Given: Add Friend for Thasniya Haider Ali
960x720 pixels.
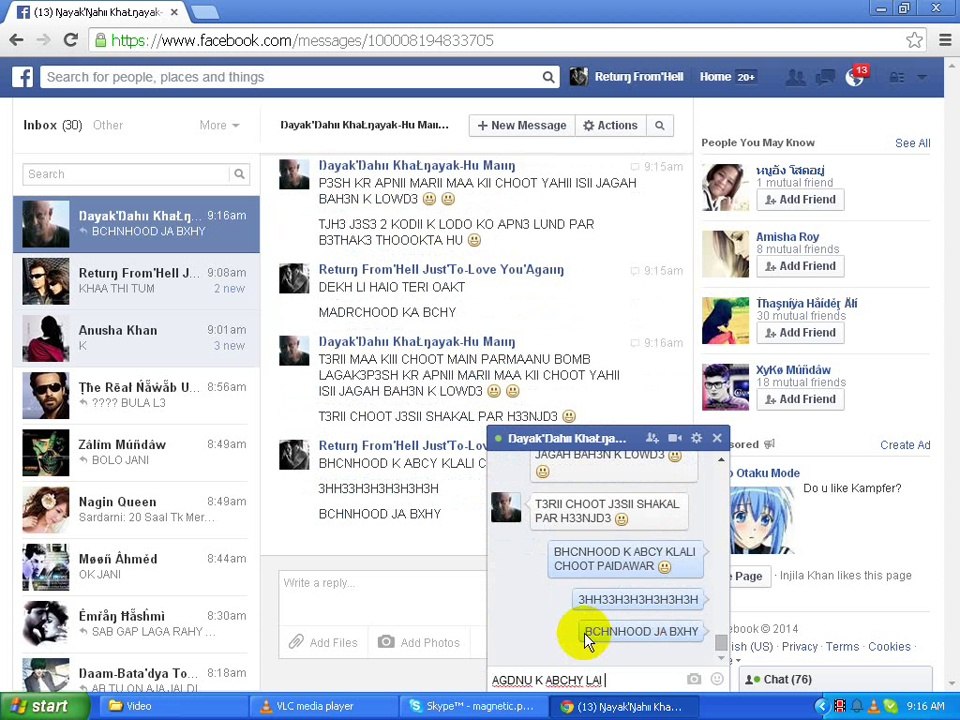Looking at the screenshot, I should click(800, 333).
